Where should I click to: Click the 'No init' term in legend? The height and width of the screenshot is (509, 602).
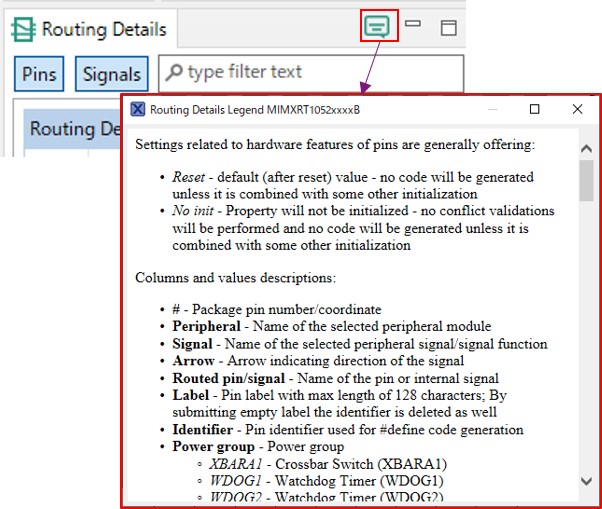pos(193,211)
